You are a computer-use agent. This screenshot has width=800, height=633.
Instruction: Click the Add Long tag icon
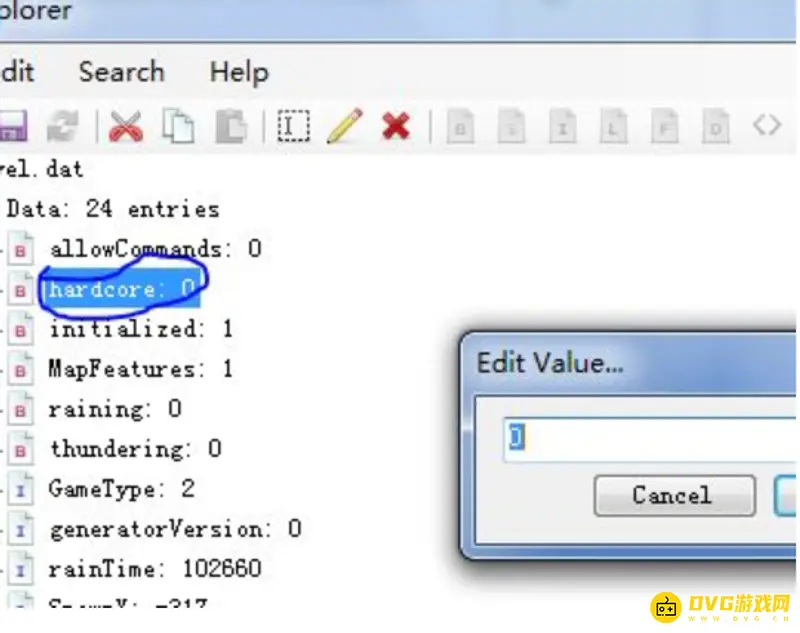pyautogui.click(x=613, y=127)
